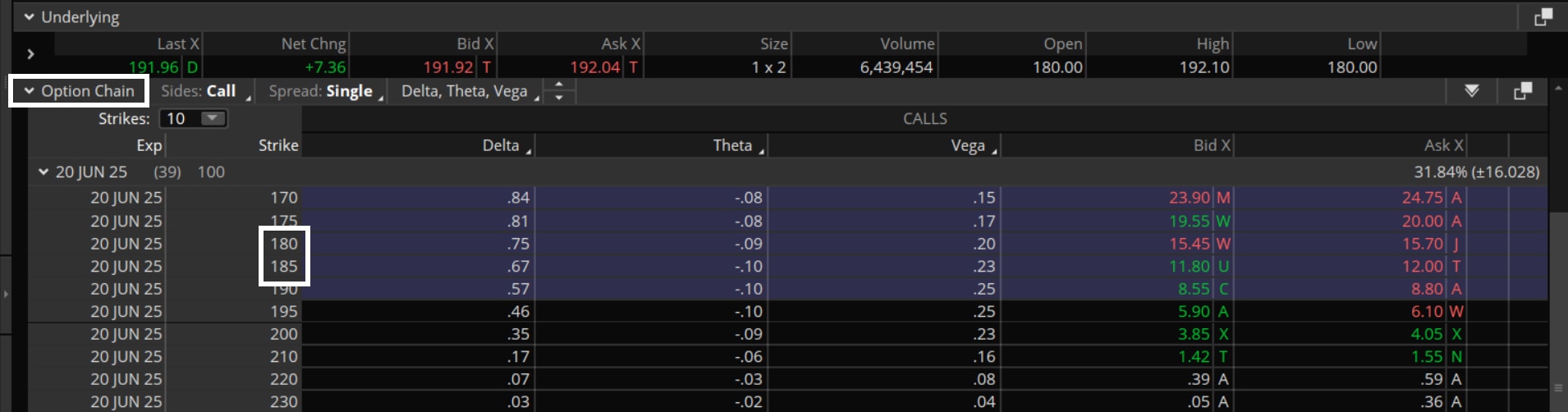
Task: Click the 180 strike call bid 15.45
Action: pyautogui.click(x=1190, y=244)
